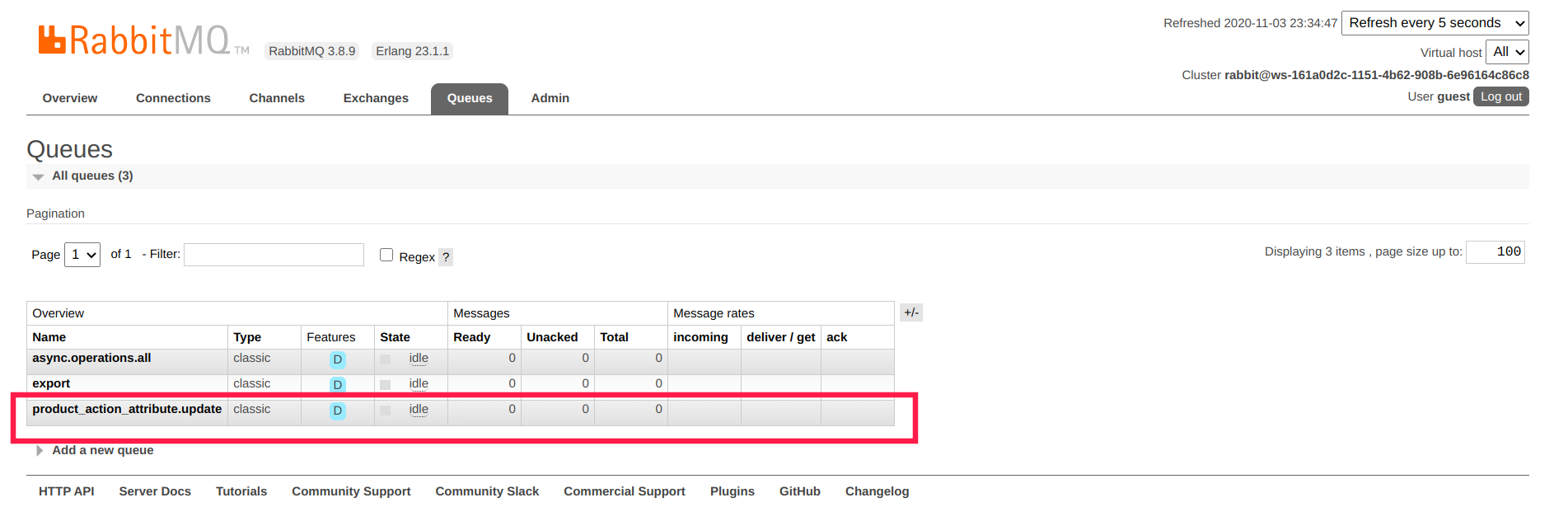Switch to the Exchanges tab

pyautogui.click(x=376, y=98)
